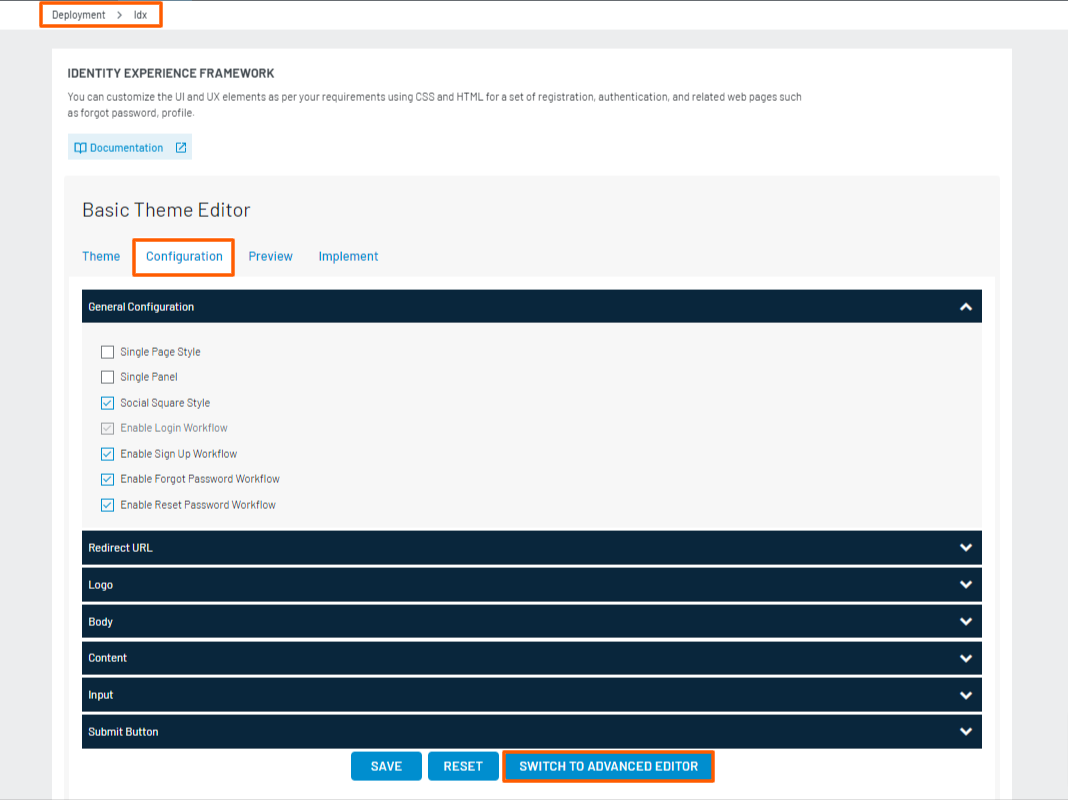Image resolution: width=1068 pixels, height=800 pixels.
Task: Open the Preview tab
Action: pos(270,257)
